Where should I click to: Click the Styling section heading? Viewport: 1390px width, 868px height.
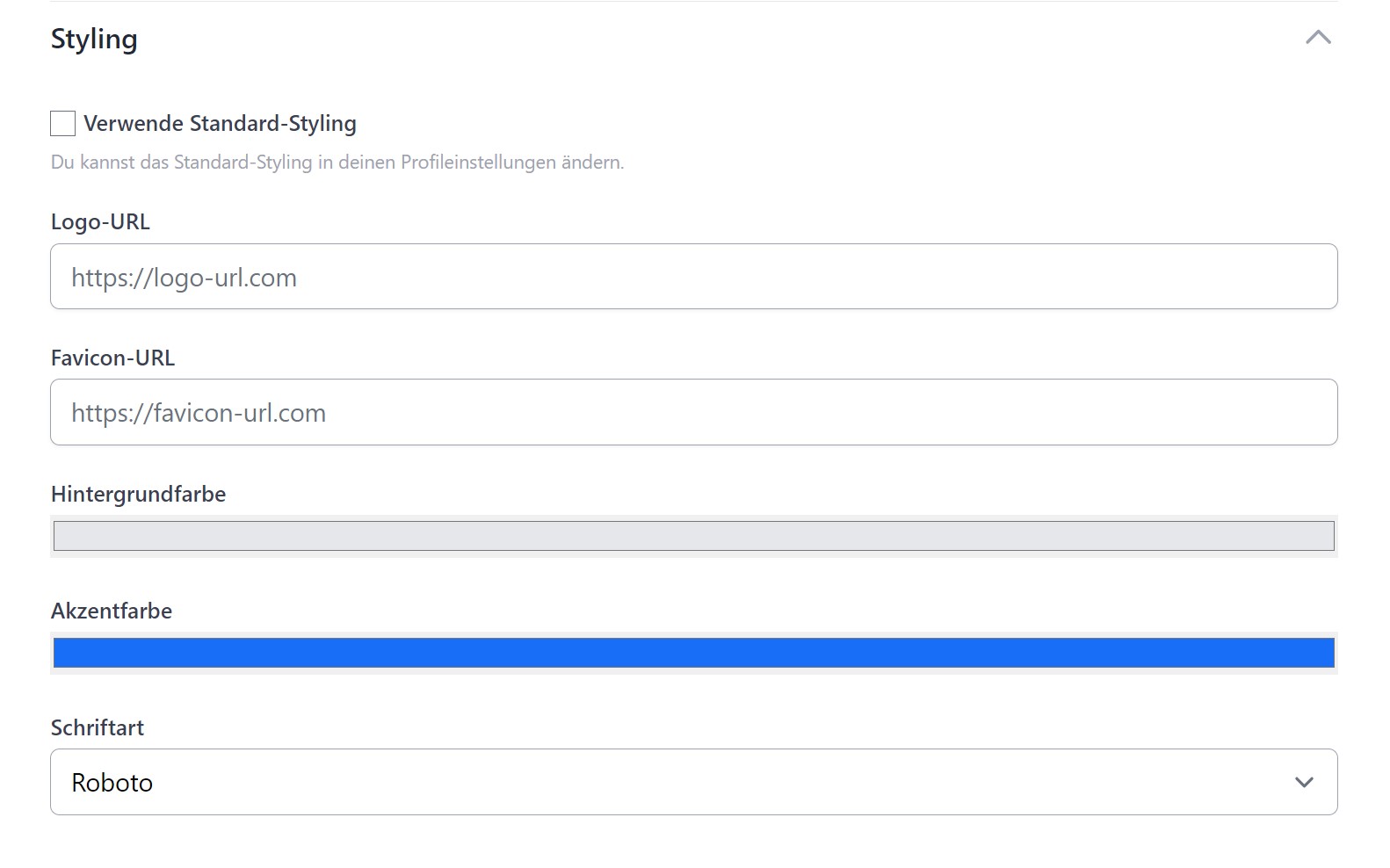tap(94, 40)
